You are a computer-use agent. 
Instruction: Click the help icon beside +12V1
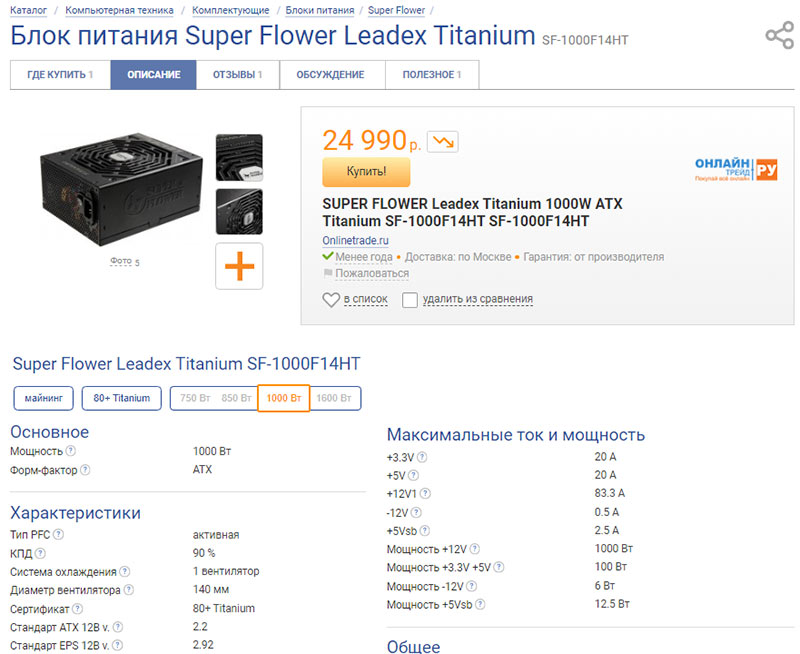tap(425, 493)
